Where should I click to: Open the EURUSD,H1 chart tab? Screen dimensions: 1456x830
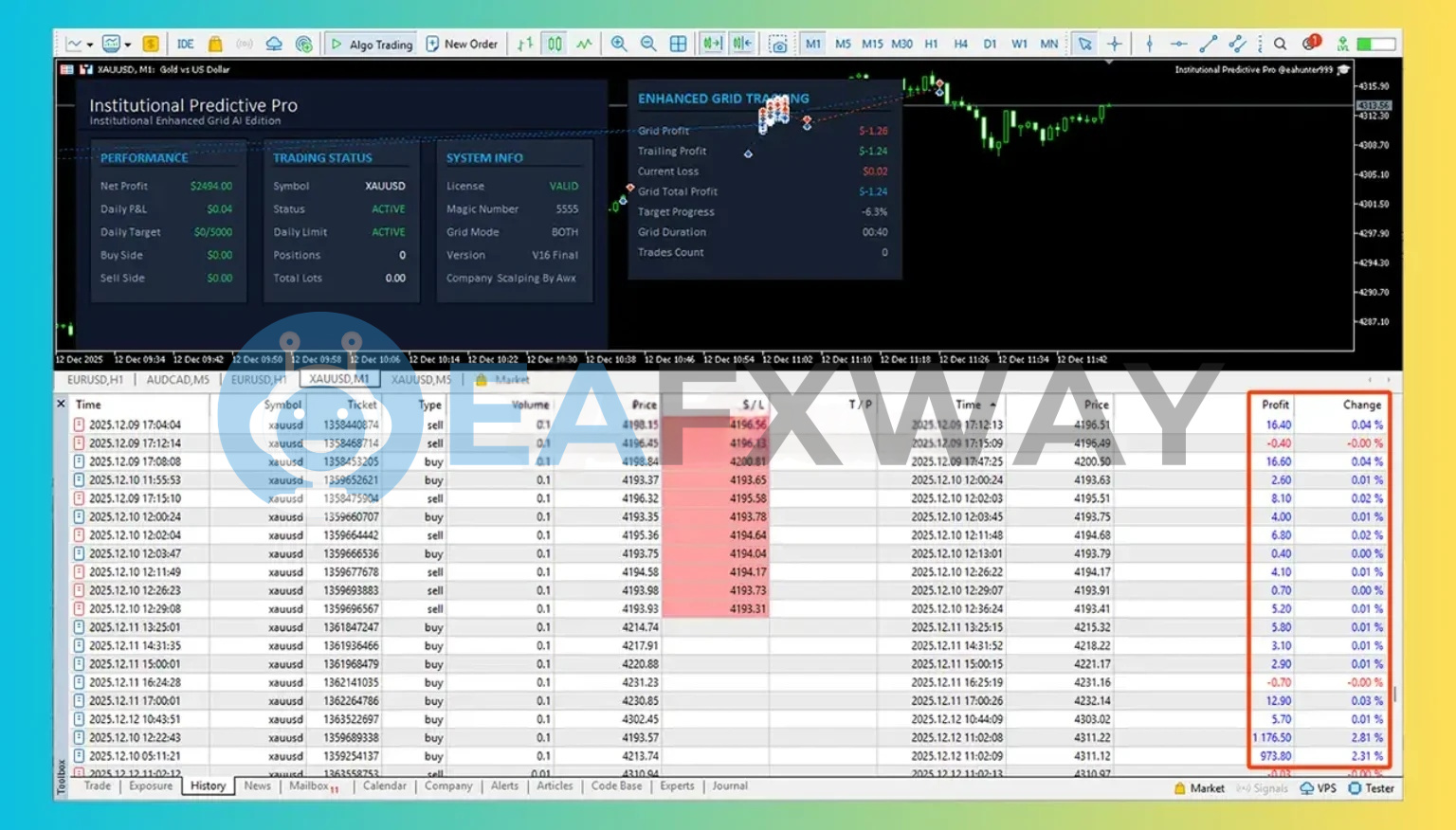click(x=95, y=380)
